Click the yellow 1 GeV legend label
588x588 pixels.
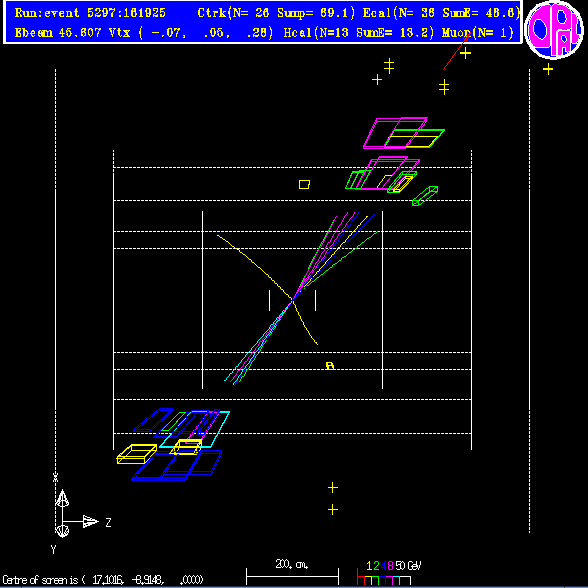[x=369, y=566]
